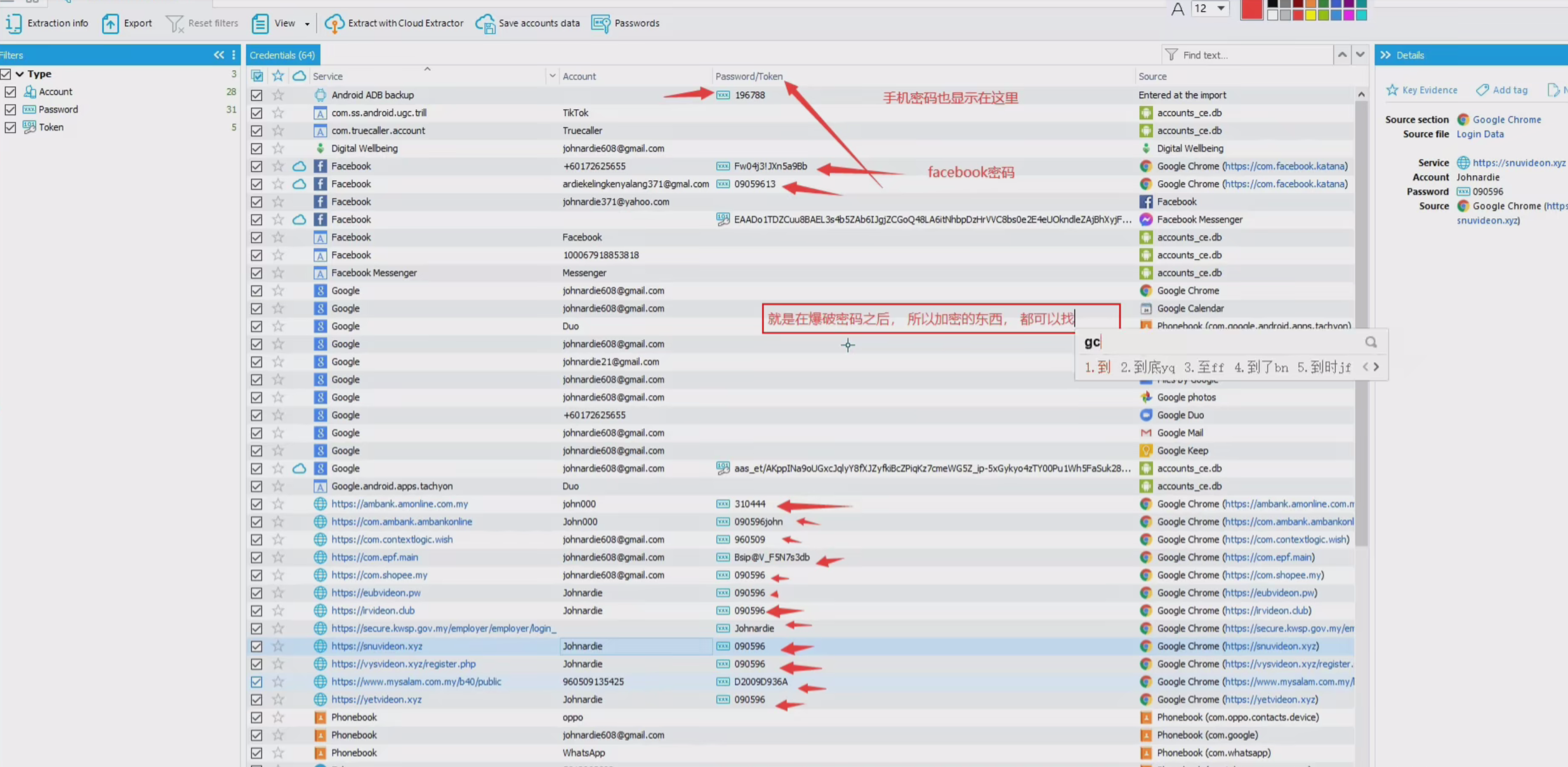Click Save accounts data icon

pyautogui.click(x=485, y=23)
